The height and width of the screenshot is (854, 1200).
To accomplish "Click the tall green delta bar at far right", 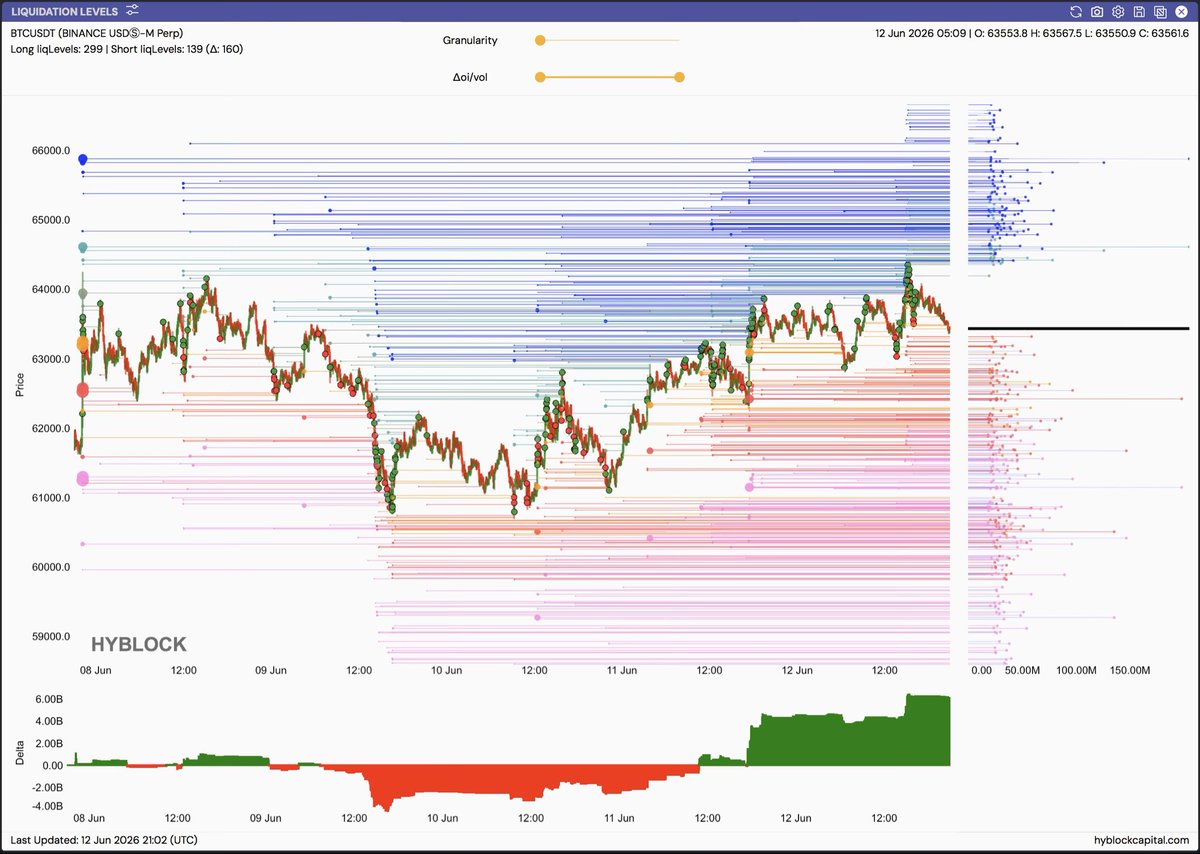I will [928, 731].
